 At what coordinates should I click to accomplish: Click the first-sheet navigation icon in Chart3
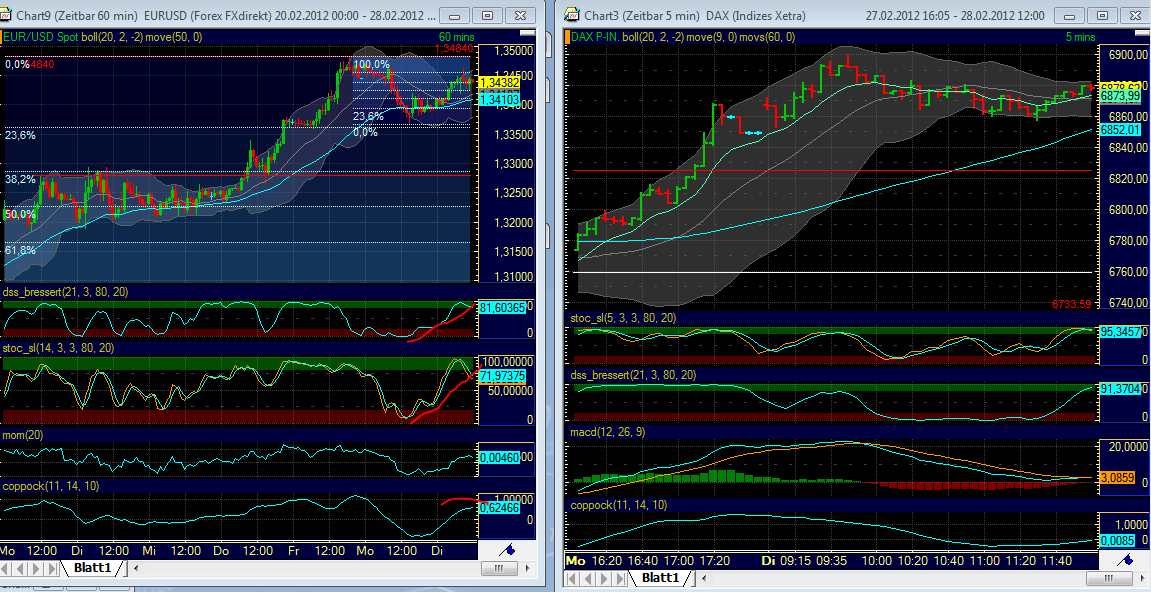(573, 578)
